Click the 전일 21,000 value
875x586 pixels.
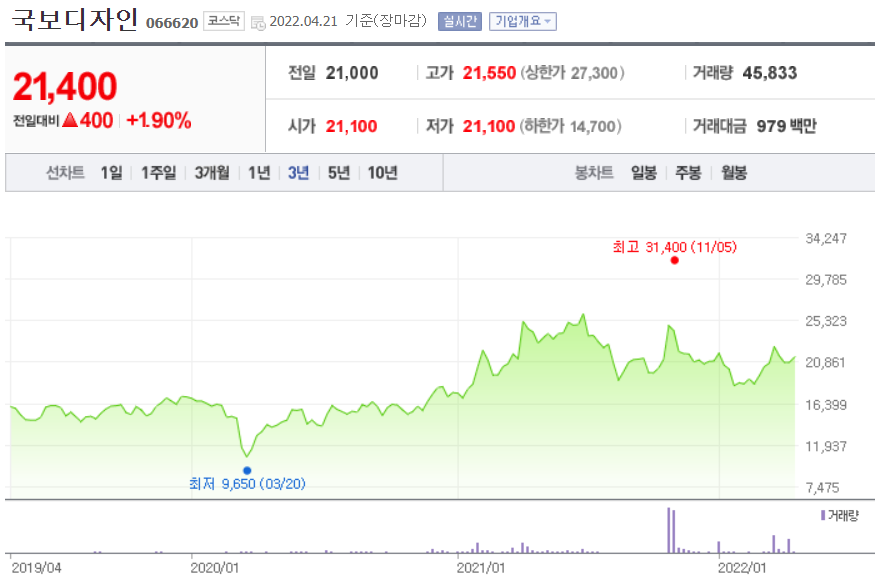click(x=352, y=73)
